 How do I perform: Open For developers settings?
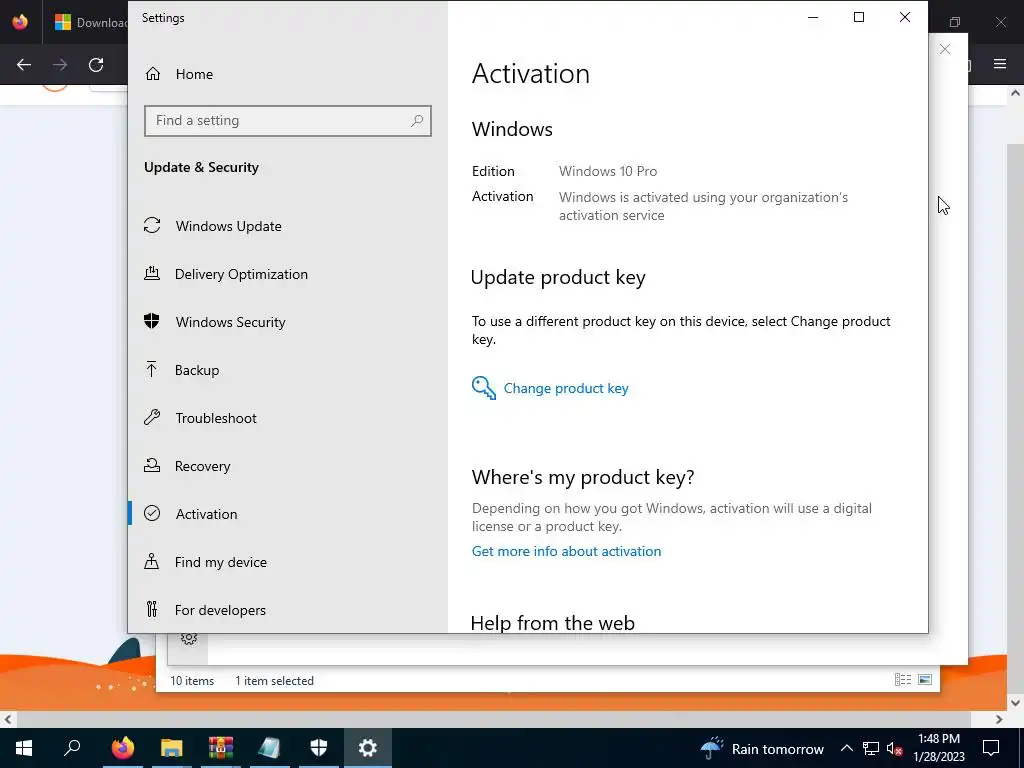[x=220, y=610]
